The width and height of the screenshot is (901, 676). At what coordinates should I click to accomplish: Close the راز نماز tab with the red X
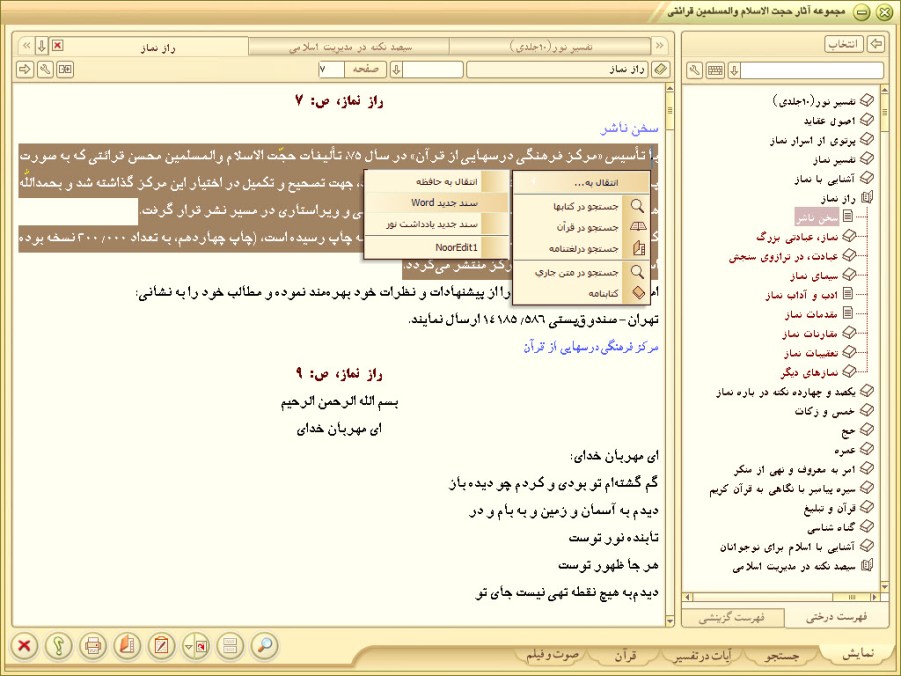[x=57, y=45]
